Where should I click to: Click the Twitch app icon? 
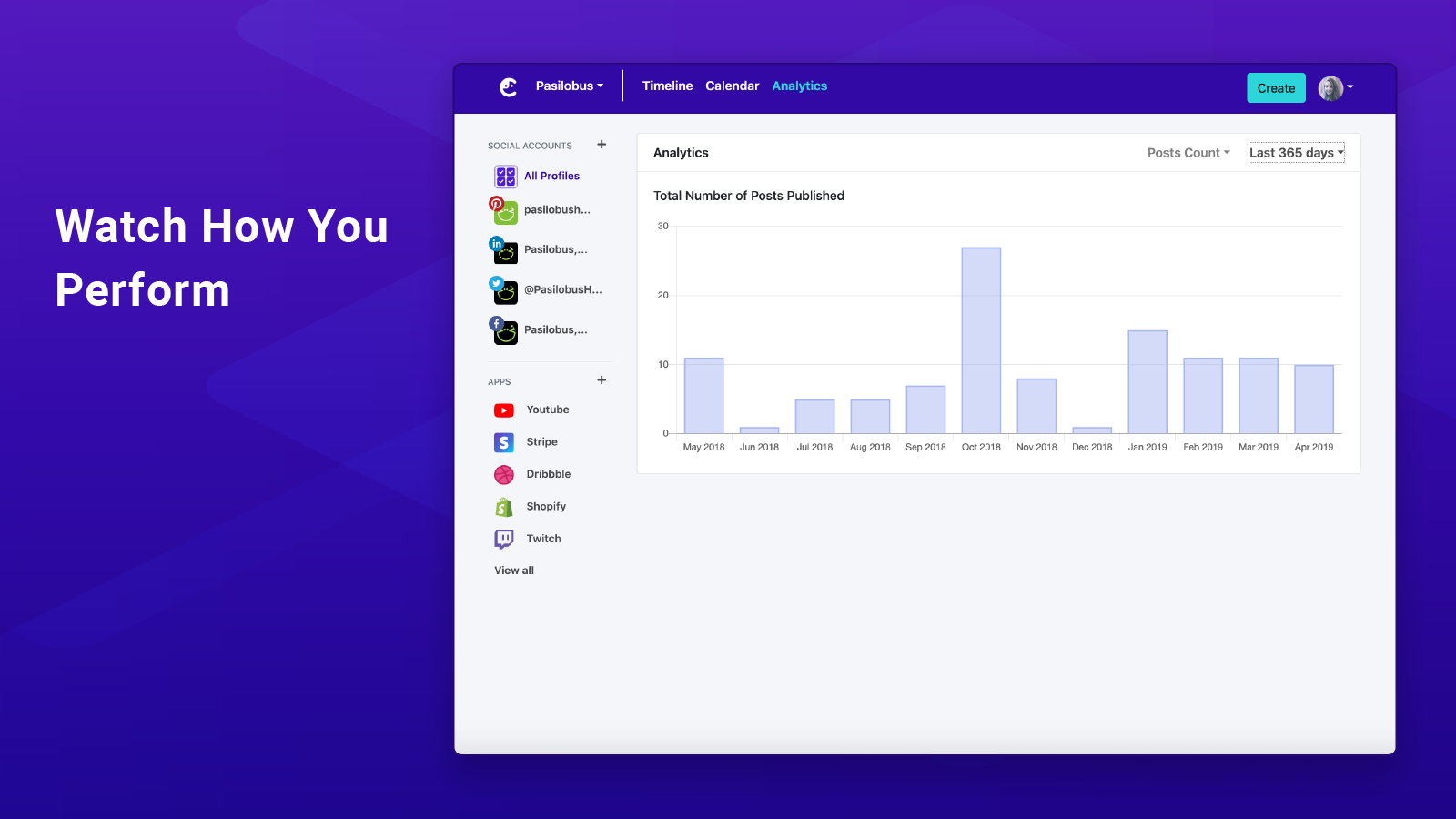(x=504, y=540)
